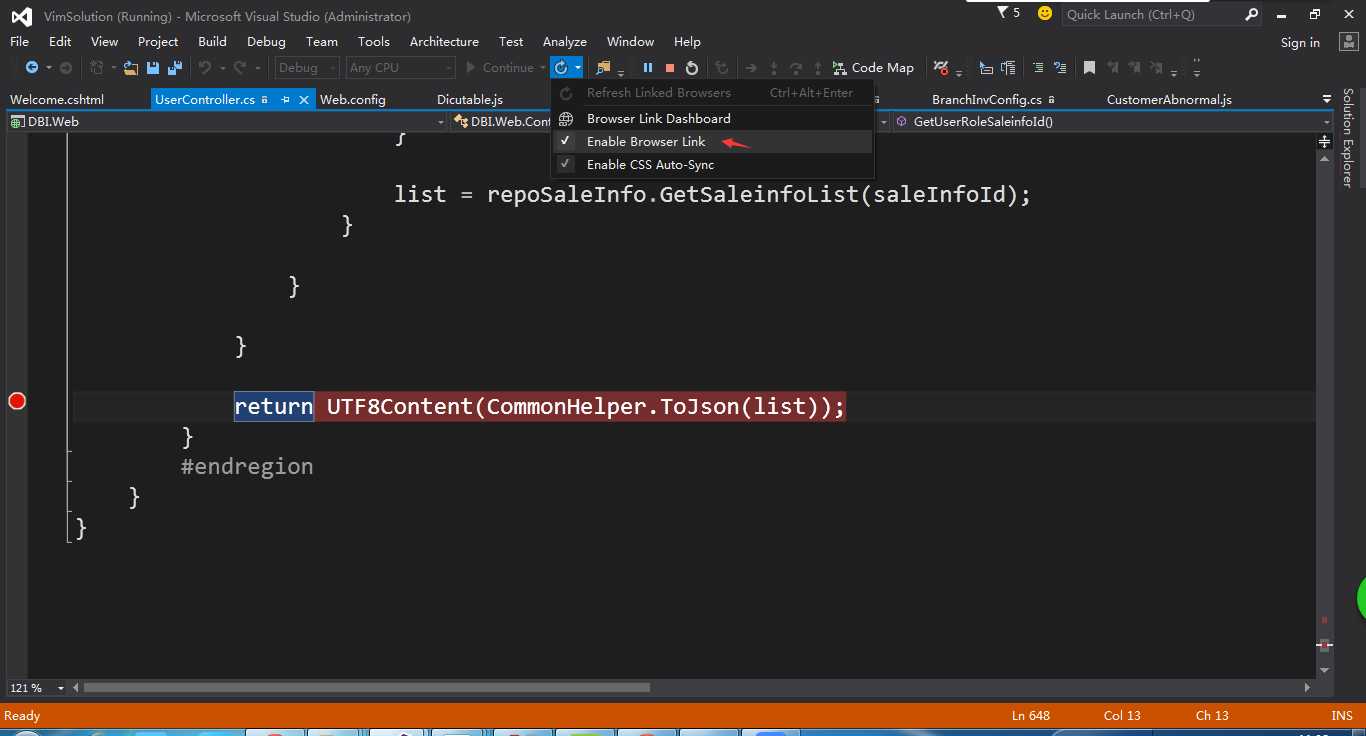Click the Col 13 status bar entry
The width and height of the screenshot is (1366, 736).
tap(1122, 715)
